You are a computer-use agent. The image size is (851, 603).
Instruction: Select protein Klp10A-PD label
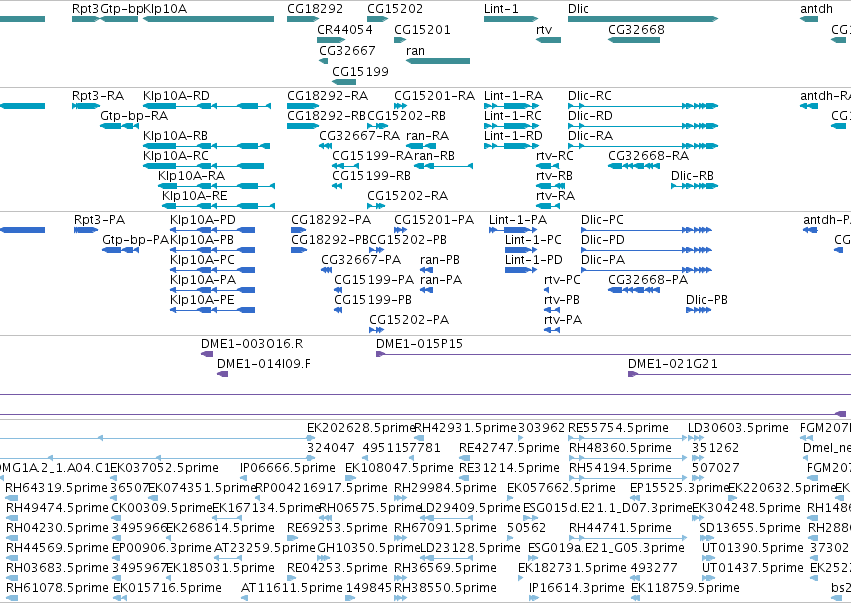point(202,220)
